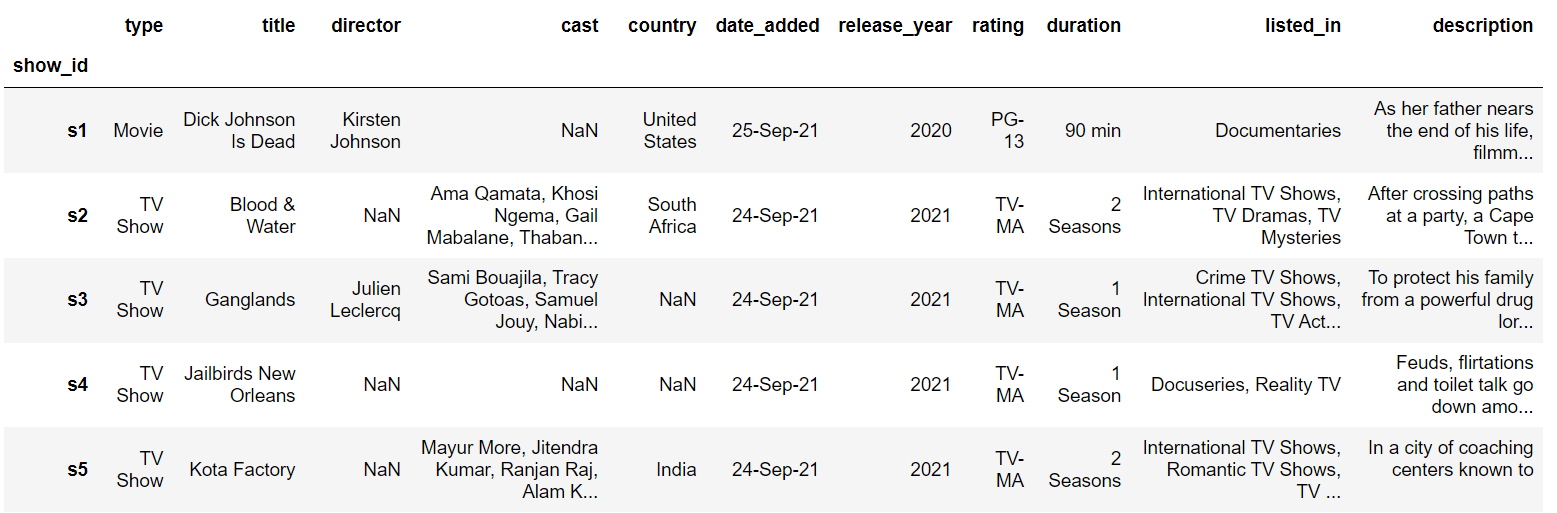
Task: Select 'Jailbirds New Orleans' title cell
Action: tap(240, 384)
